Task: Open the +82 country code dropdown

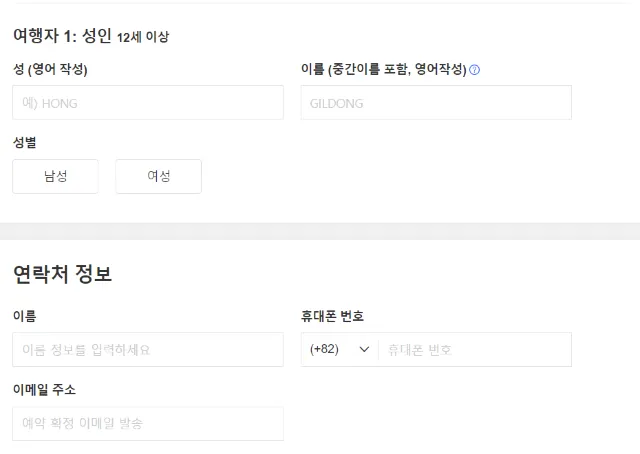Action: [339, 349]
